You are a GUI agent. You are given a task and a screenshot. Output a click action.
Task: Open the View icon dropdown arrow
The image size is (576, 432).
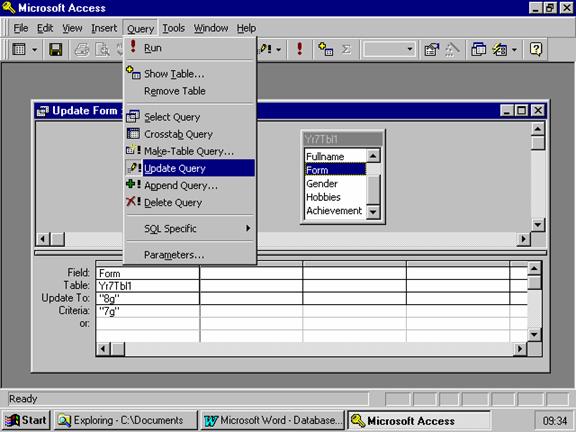(x=34, y=50)
